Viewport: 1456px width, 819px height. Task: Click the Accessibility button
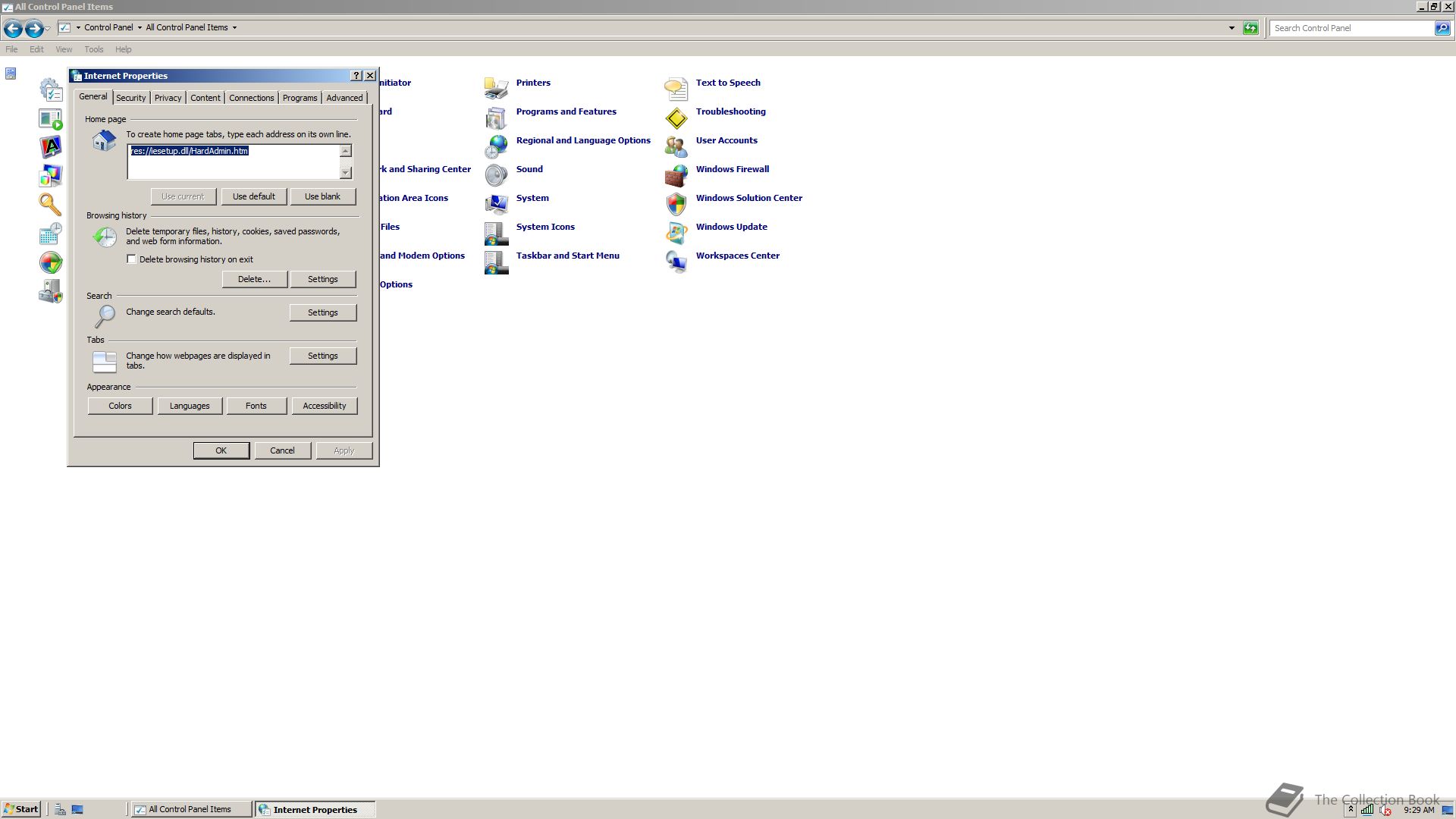(325, 406)
